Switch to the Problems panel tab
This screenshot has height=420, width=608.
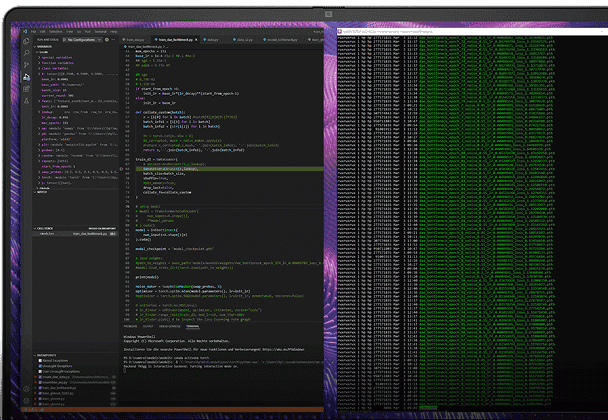[130, 326]
